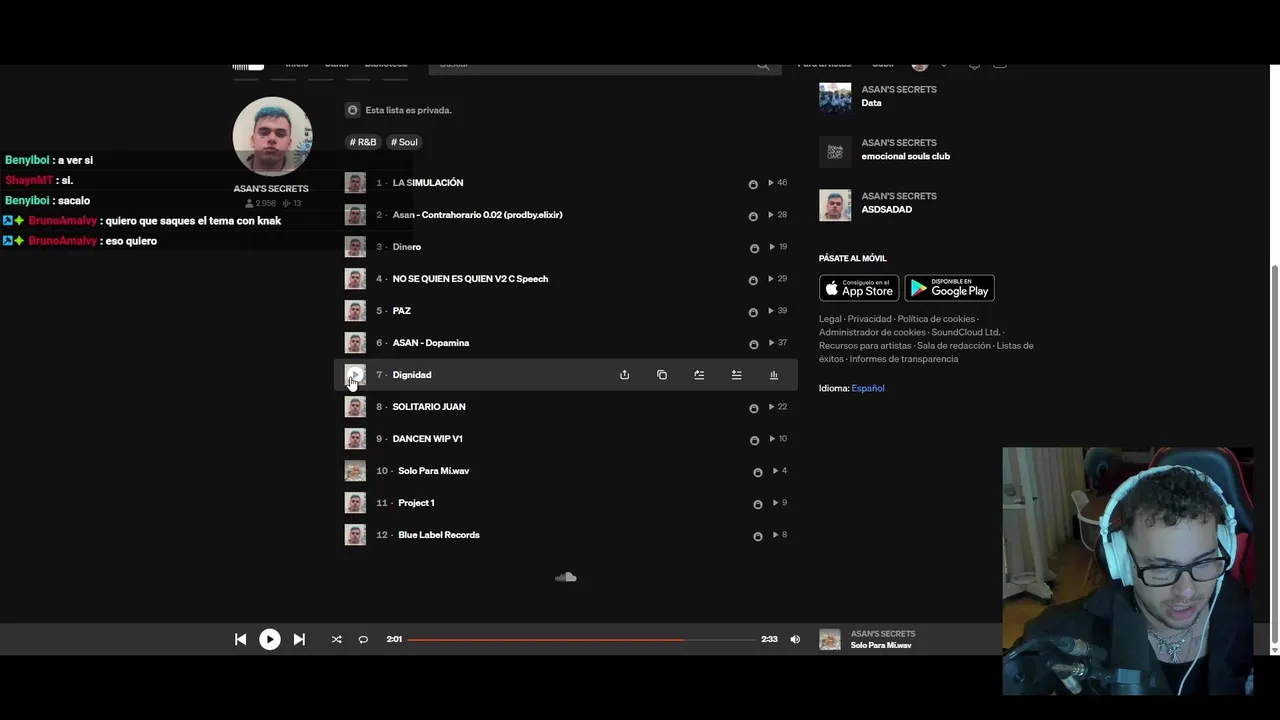The height and width of the screenshot is (720, 1280).
Task: Open Recursos para artistas footer link
Action: pos(865,345)
